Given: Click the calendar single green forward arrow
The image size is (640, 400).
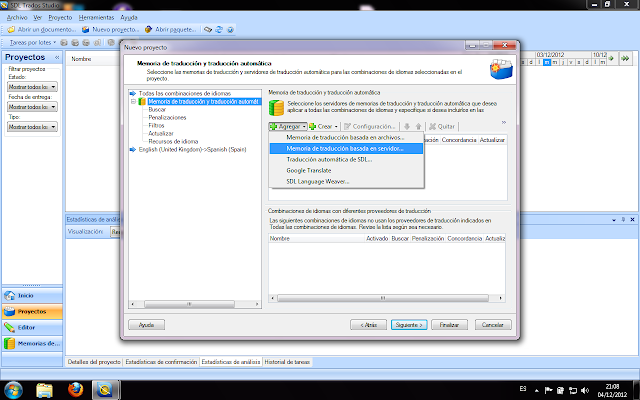Looking at the screenshot, I should click(x=611, y=58).
